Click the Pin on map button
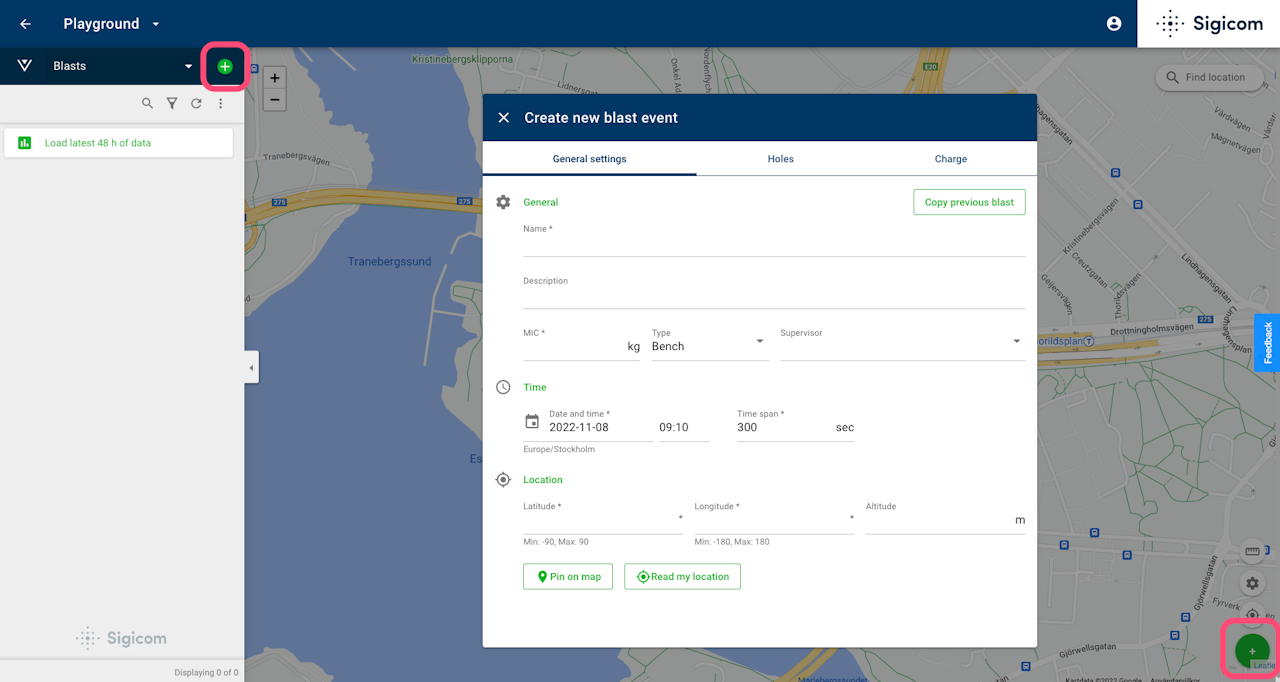1280x682 pixels. (x=567, y=577)
